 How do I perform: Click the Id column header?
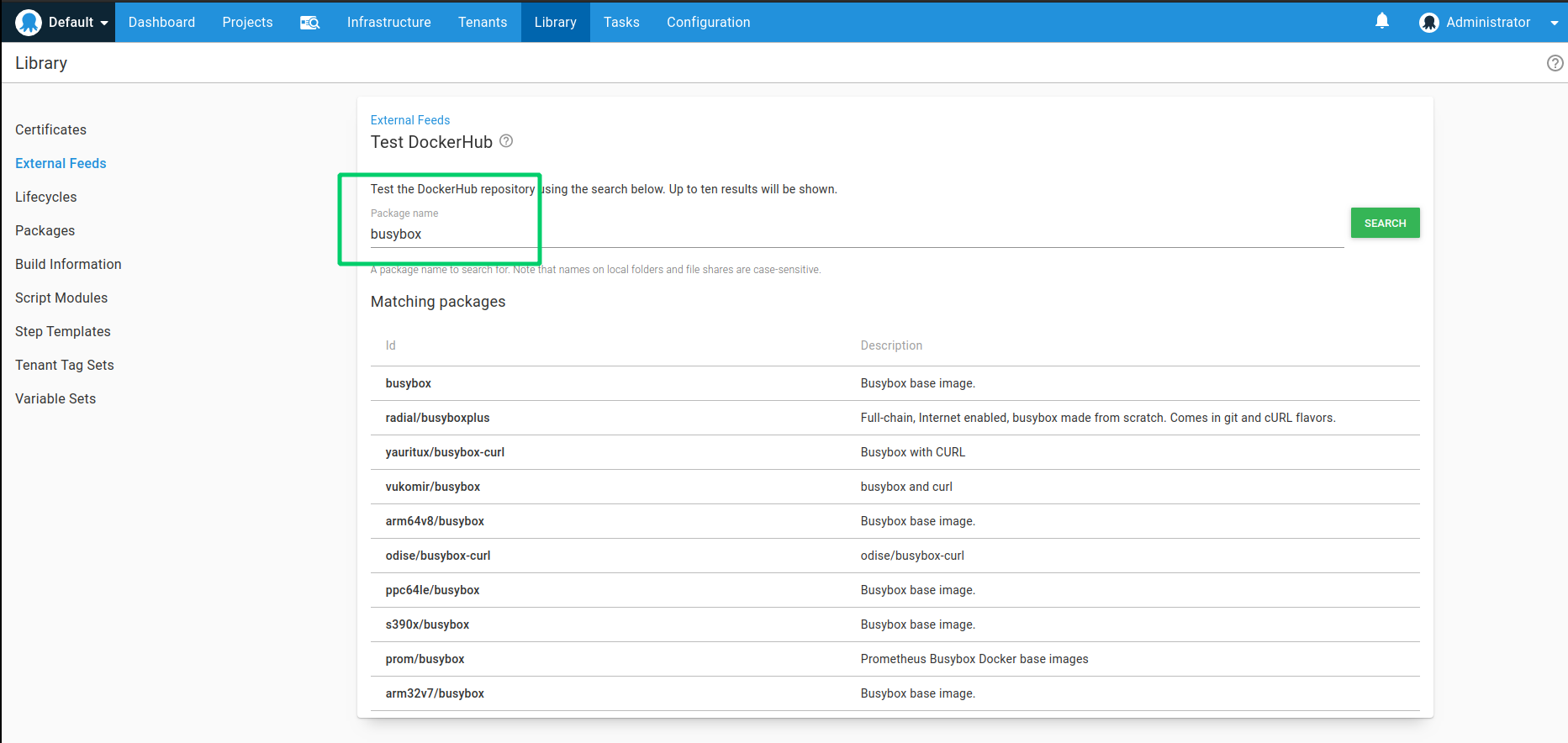pos(390,345)
